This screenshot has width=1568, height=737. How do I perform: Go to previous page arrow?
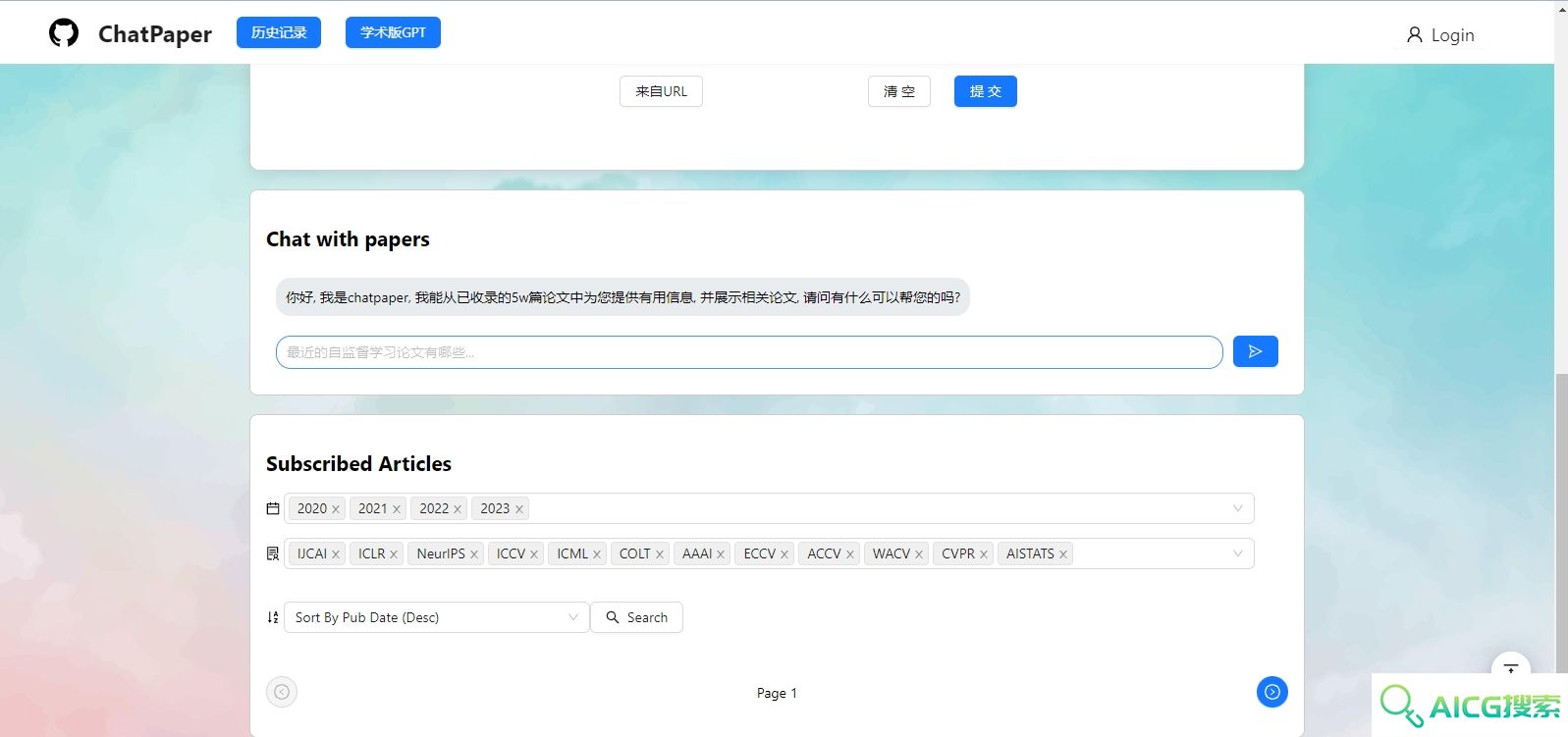coord(282,692)
